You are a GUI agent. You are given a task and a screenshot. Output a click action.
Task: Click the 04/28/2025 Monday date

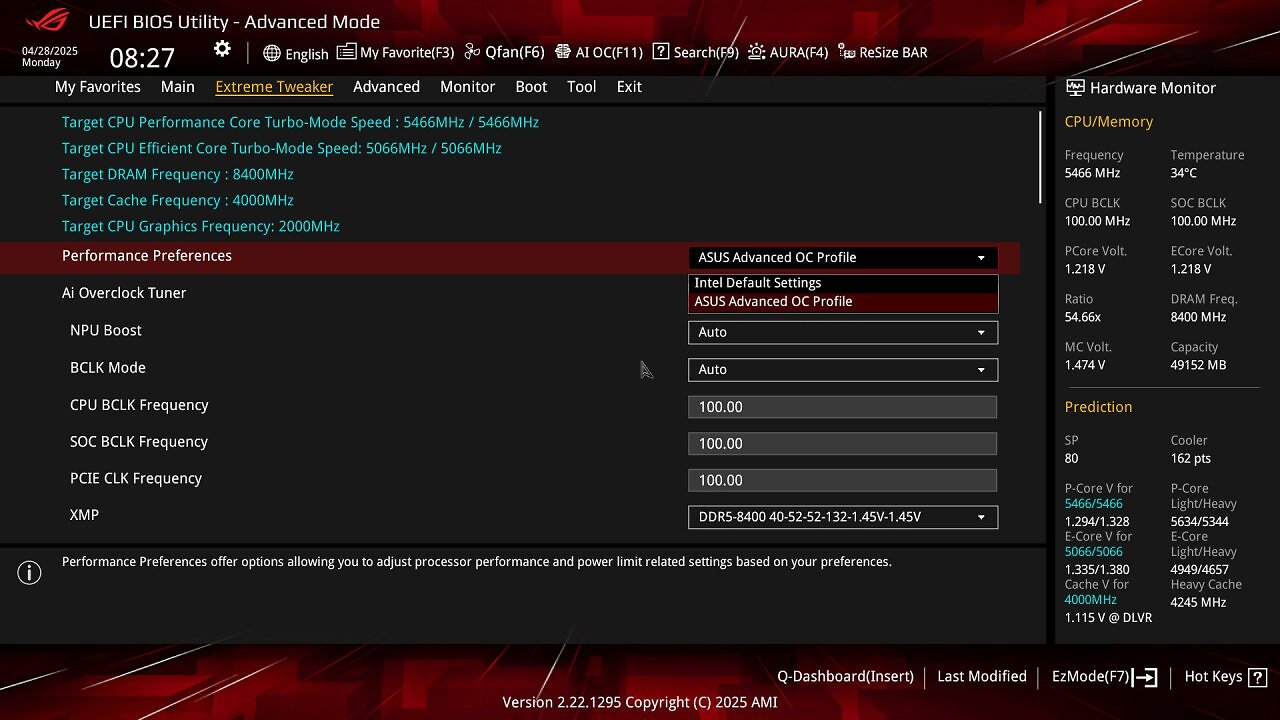(50, 56)
